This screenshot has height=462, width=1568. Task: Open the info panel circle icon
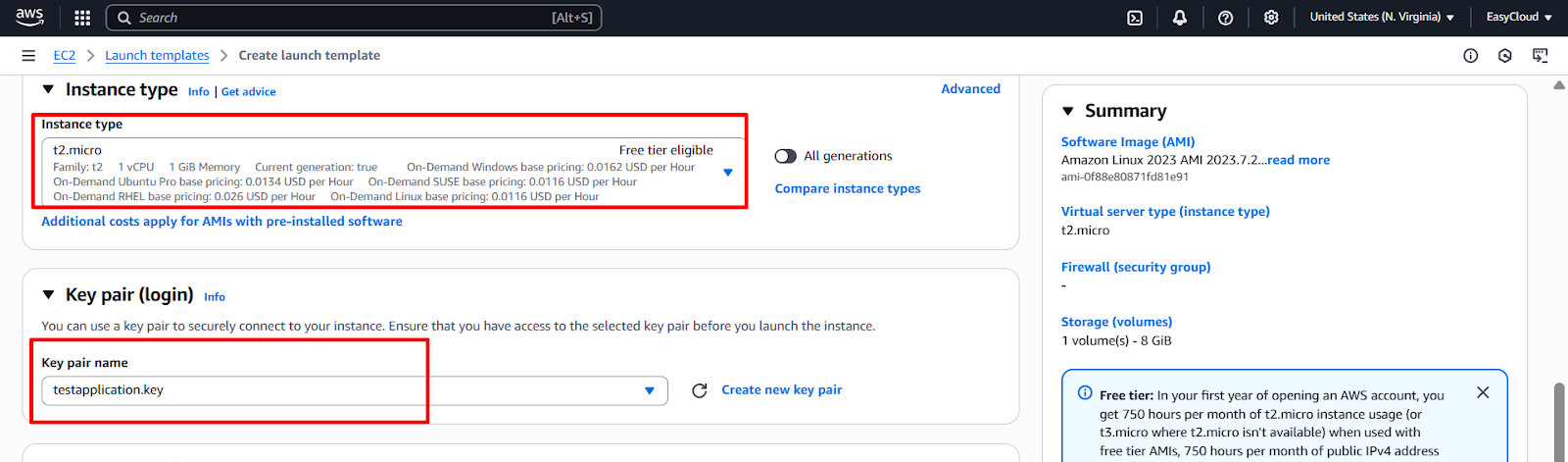(x=1470, y=56)
